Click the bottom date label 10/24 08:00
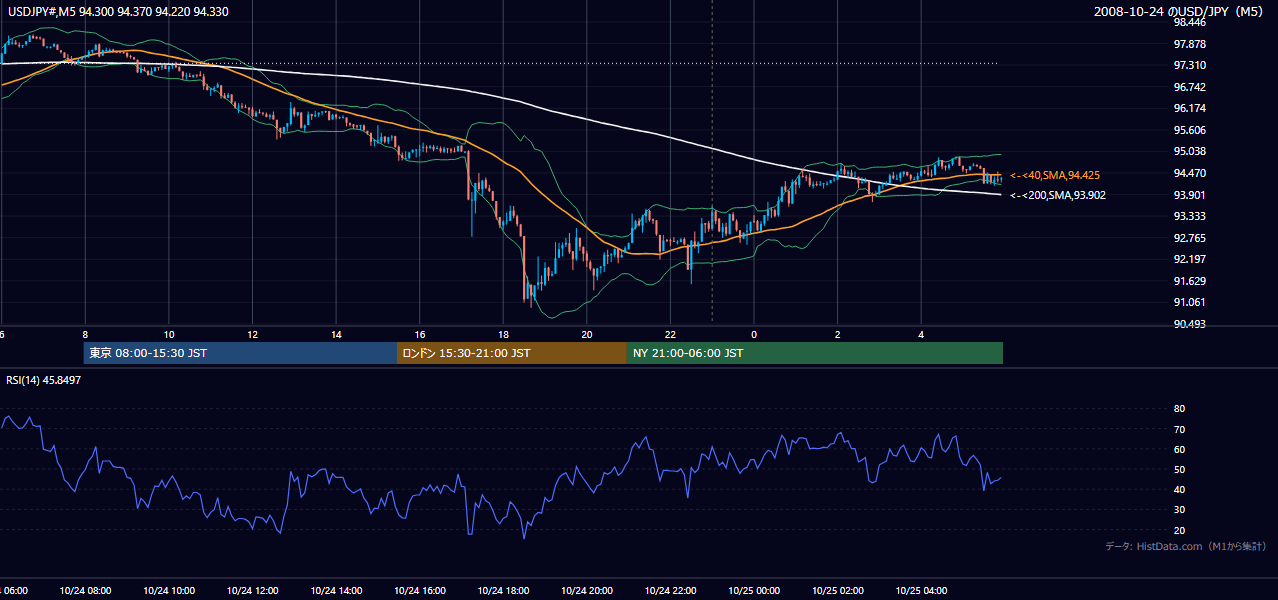Viewport: 1278px width, 600px height. click(x=85, y=591)
